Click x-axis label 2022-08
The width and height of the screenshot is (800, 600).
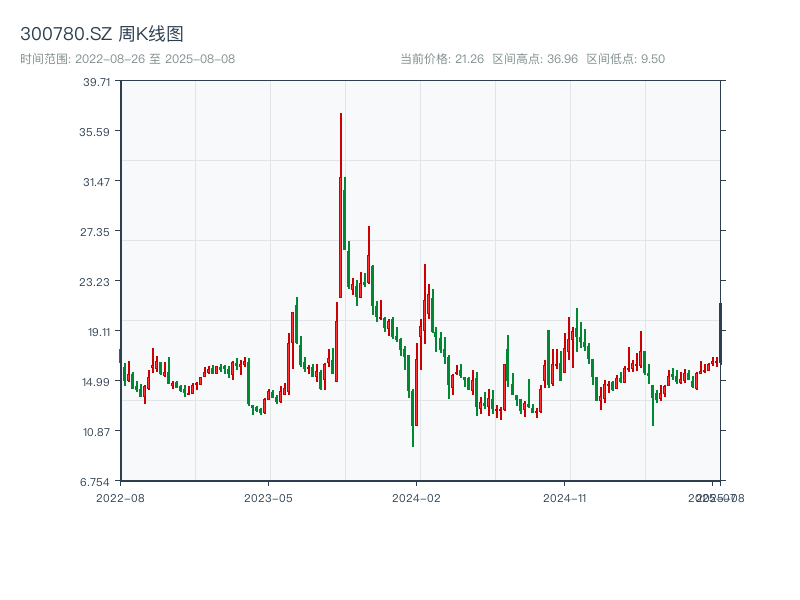(x=120, y=498)
